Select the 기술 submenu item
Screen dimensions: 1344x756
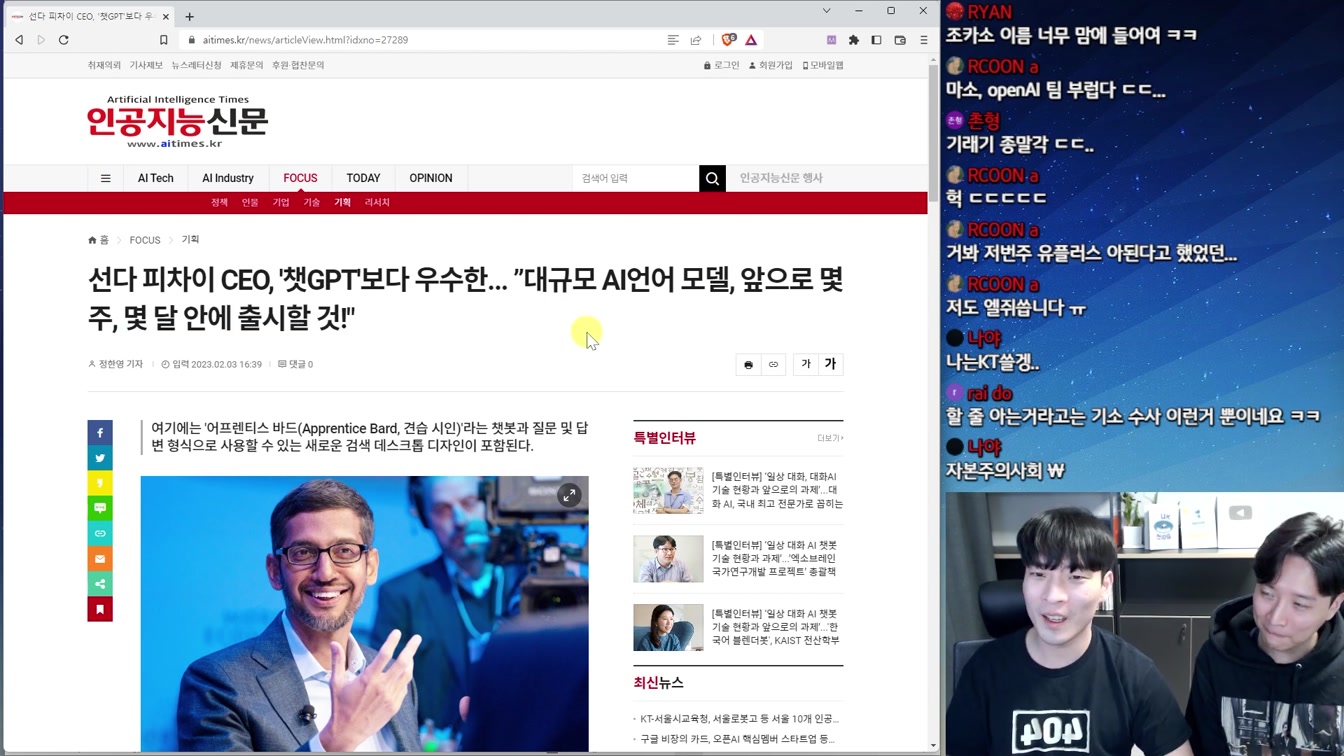312,203
